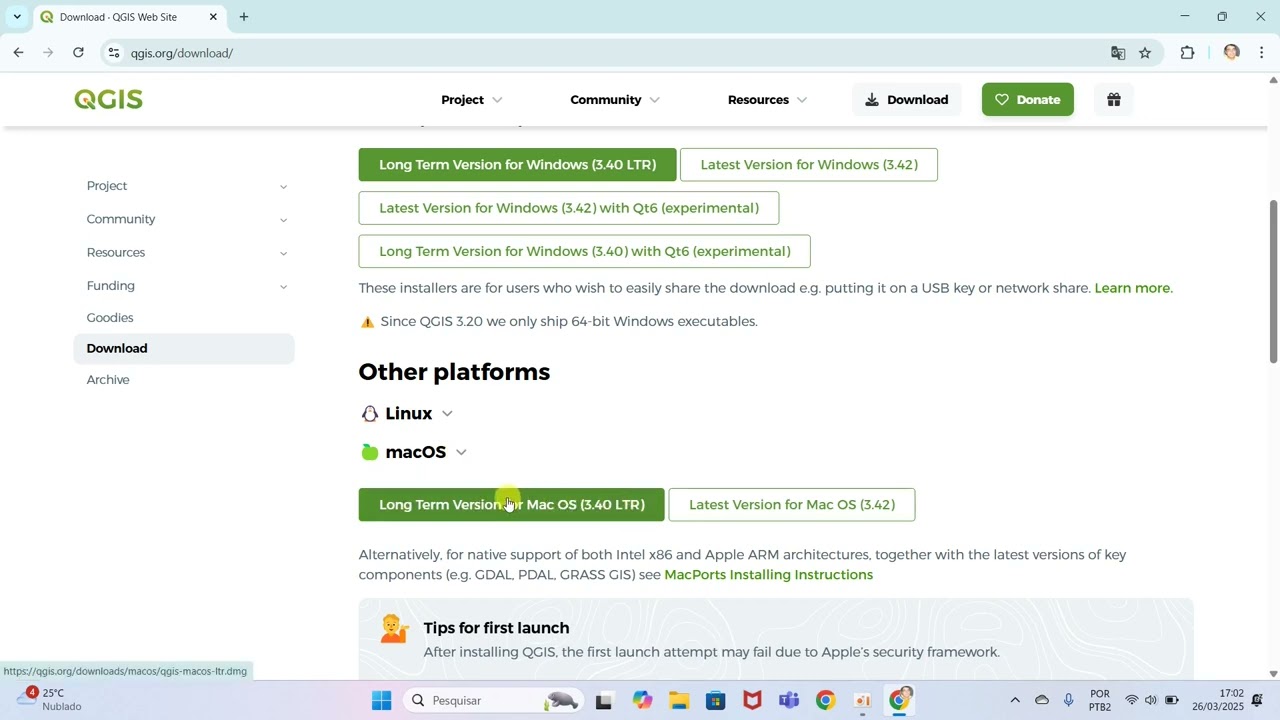Open site information icon beside the URL

coord(114,53)
